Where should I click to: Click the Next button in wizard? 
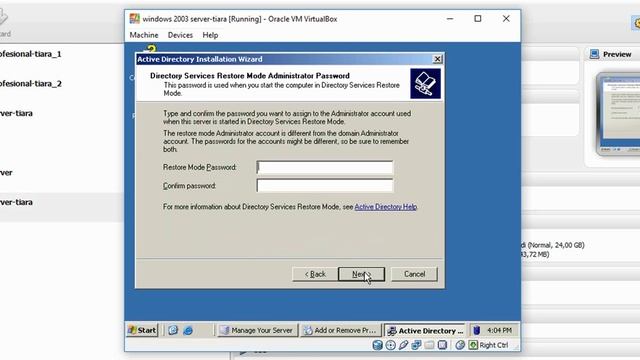pos(361,274)
